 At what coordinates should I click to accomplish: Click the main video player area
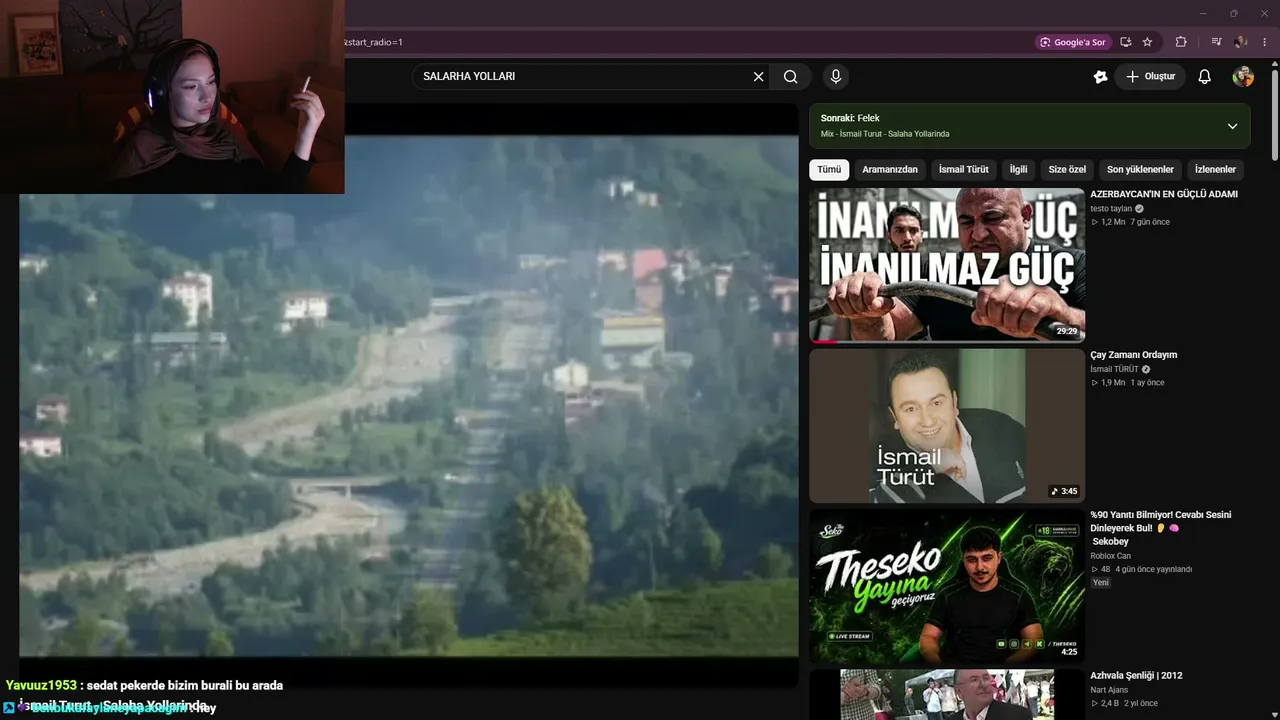[409, 395]
